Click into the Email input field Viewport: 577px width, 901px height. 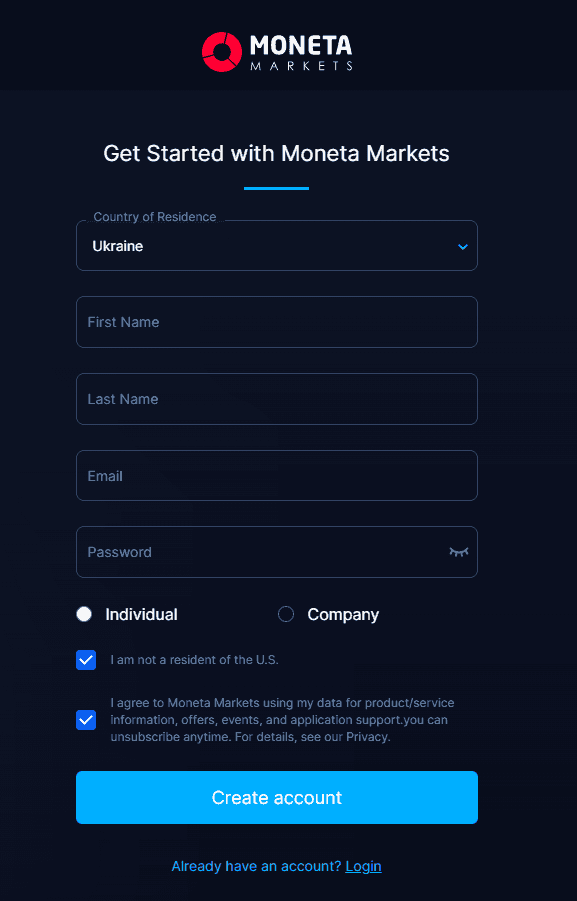[276, 475]
